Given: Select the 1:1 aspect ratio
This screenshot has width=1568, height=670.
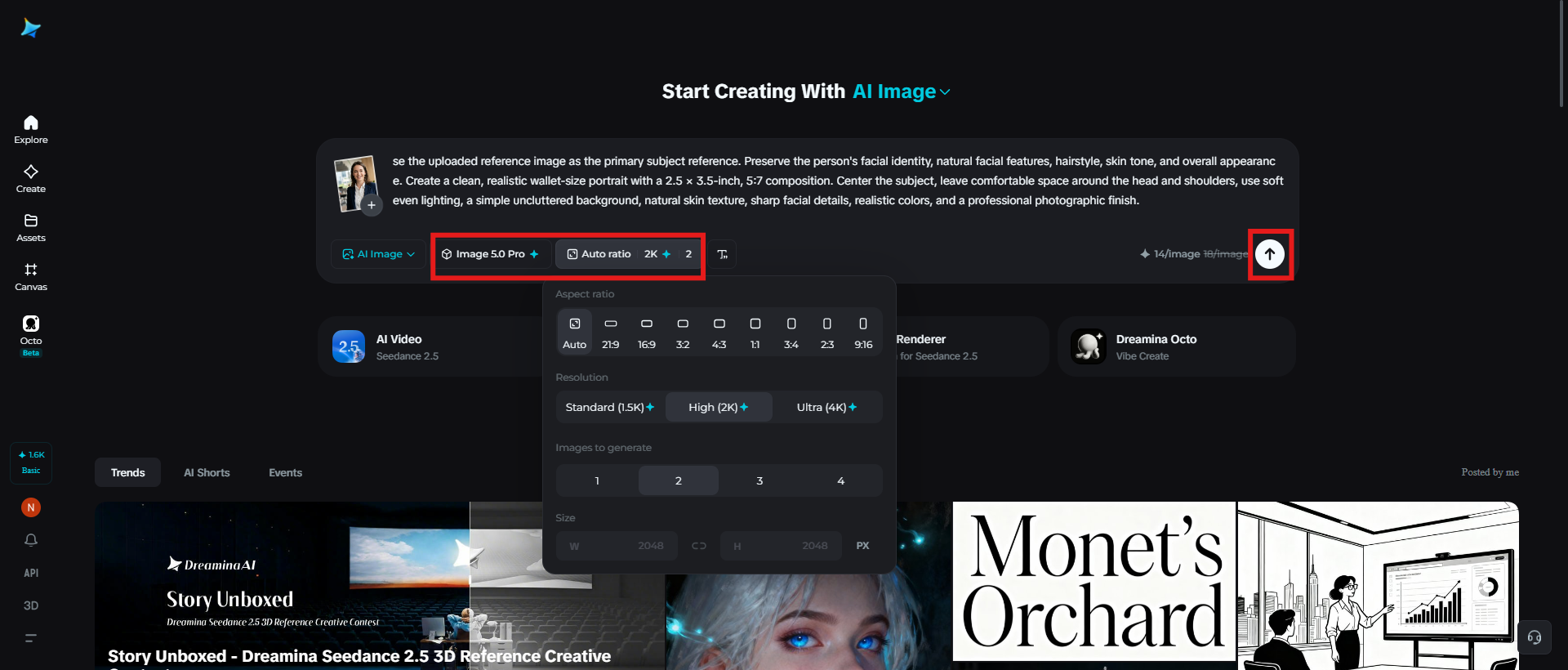Looking at the screenshot, I should (x=755, y=333).
